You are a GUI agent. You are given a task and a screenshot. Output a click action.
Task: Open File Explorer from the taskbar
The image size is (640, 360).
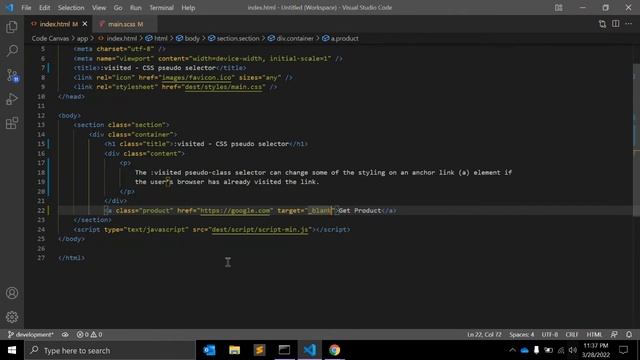(x=234, y=350)
